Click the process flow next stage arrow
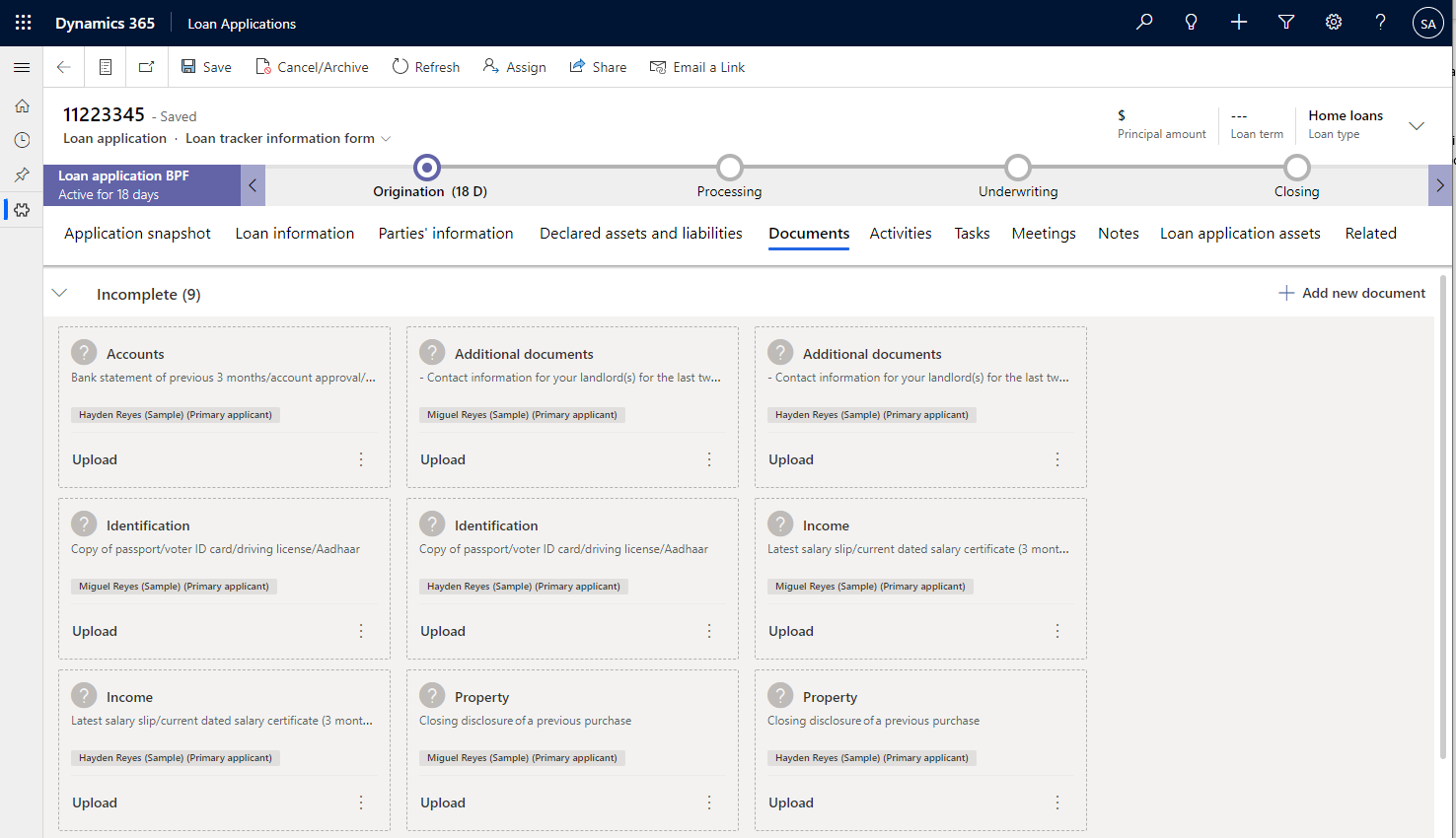Screen dimensions: 1456x838 tap(1440, 185)
